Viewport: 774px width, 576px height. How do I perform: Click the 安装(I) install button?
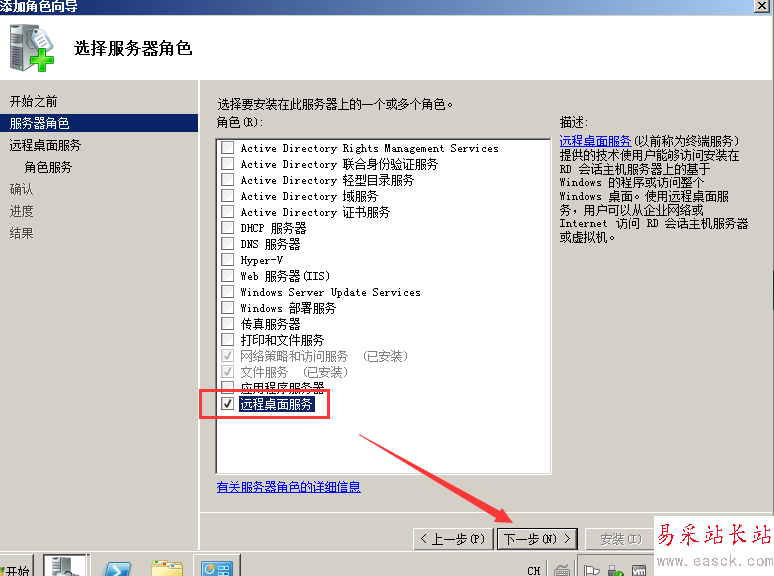[x=620, y=539]
